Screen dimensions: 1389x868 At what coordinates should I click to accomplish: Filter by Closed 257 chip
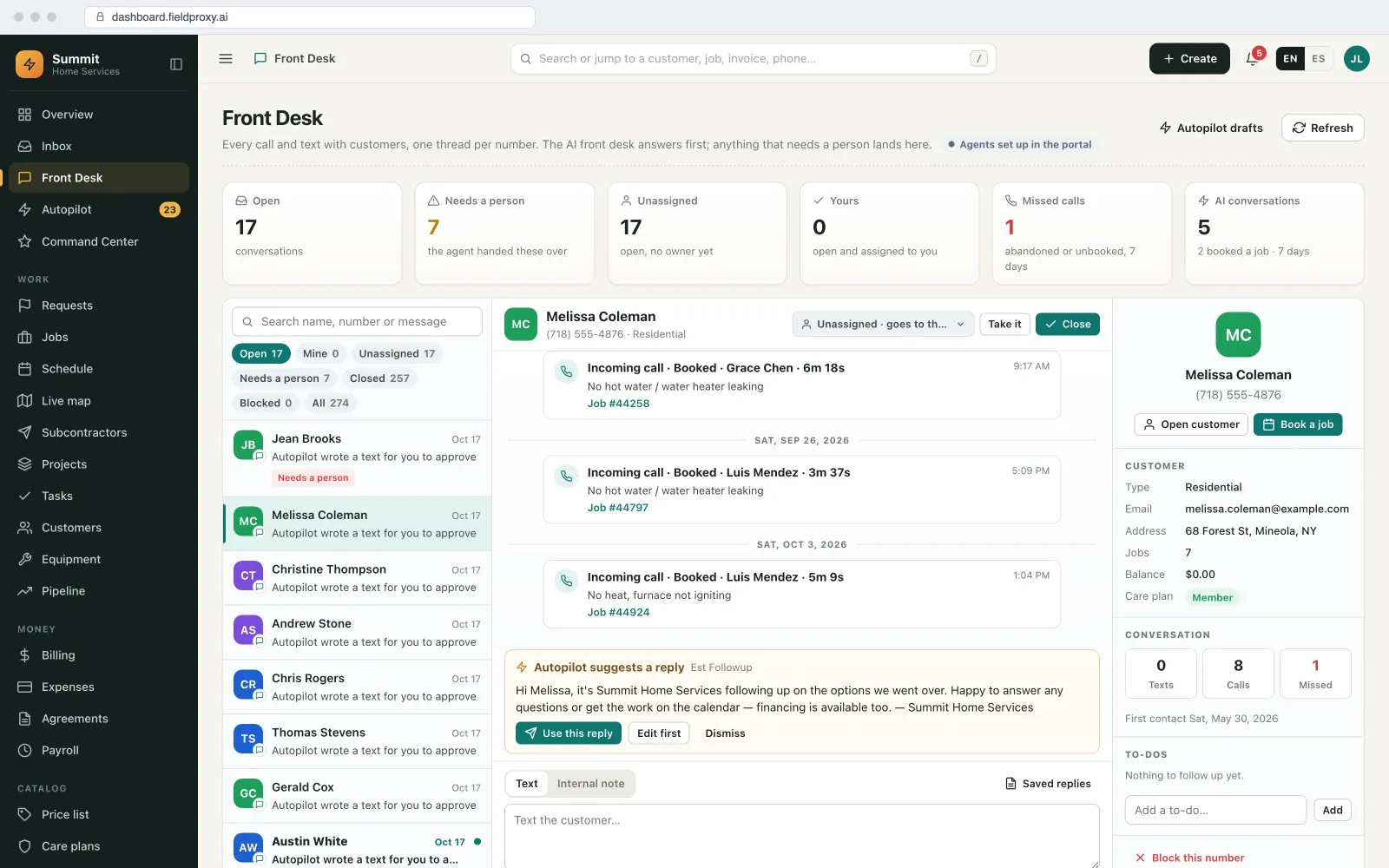click(379, 378)
